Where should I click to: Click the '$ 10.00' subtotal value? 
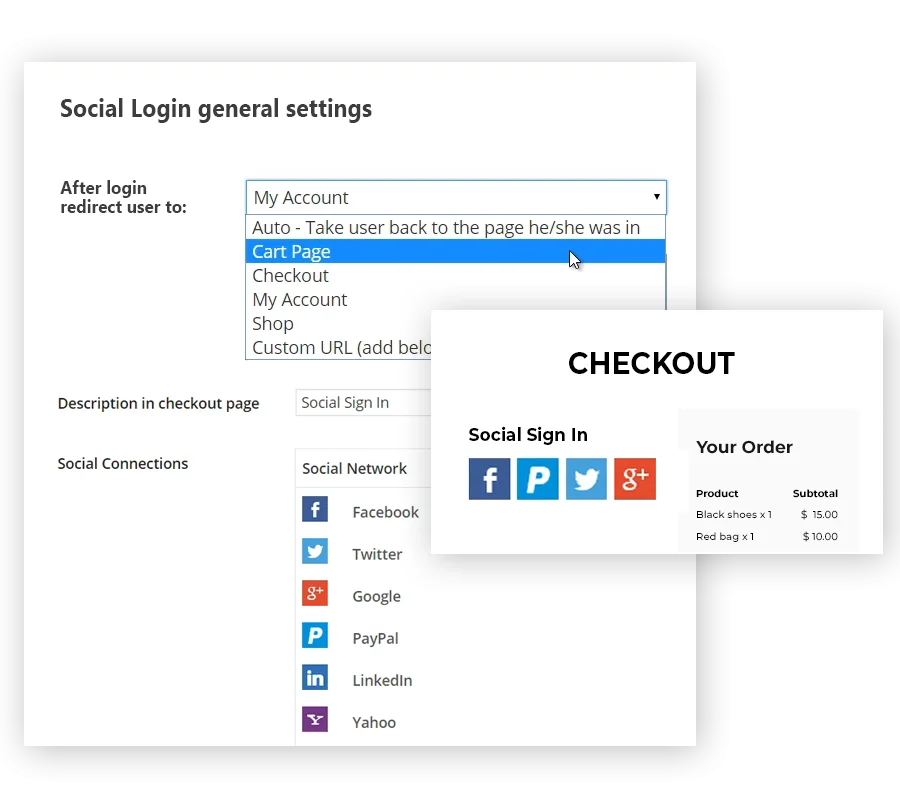point(820,536)
